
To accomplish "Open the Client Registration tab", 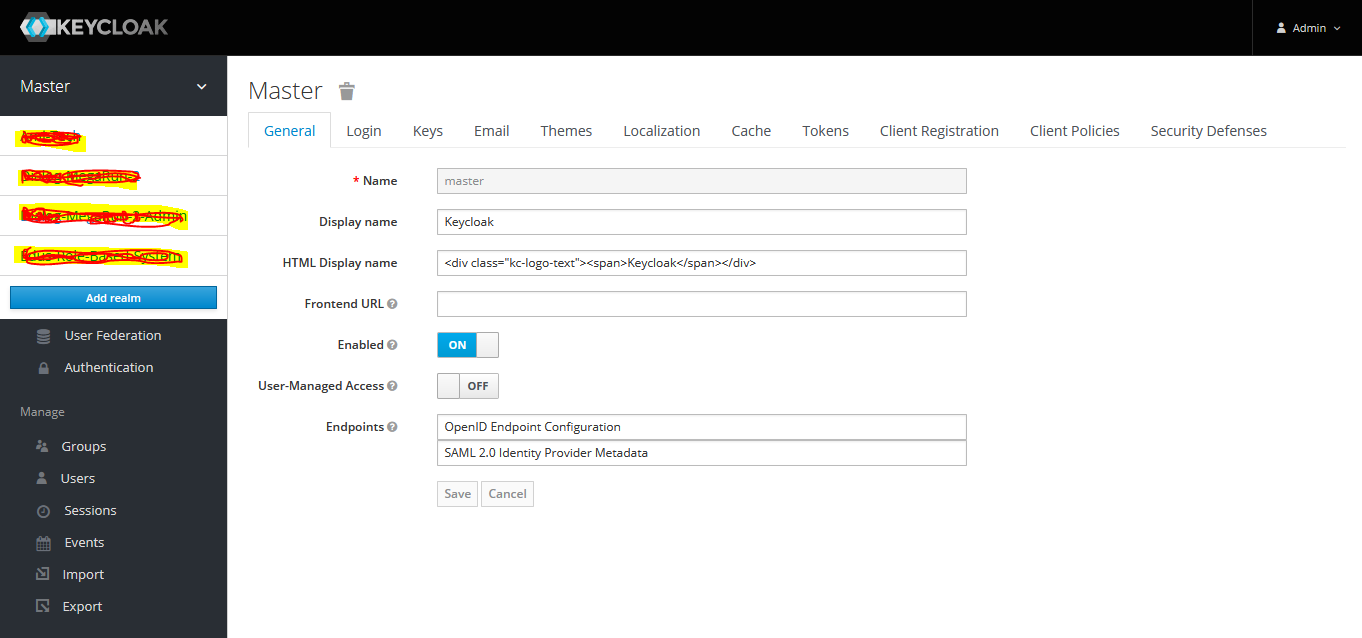I will click(x=939, y=130).
